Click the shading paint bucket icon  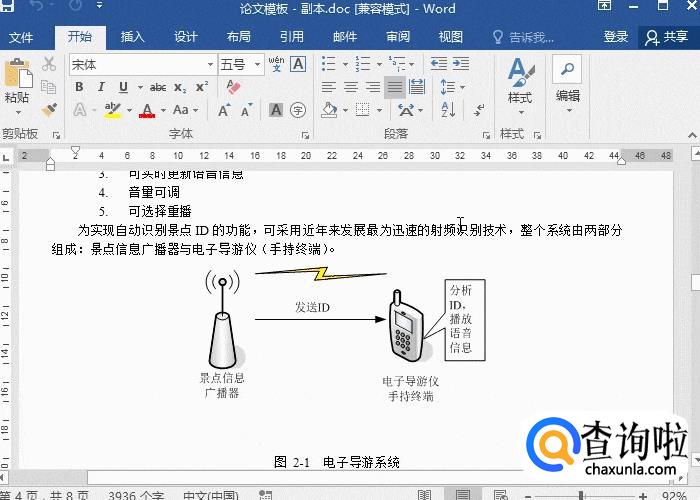click(x=329, y=110)
